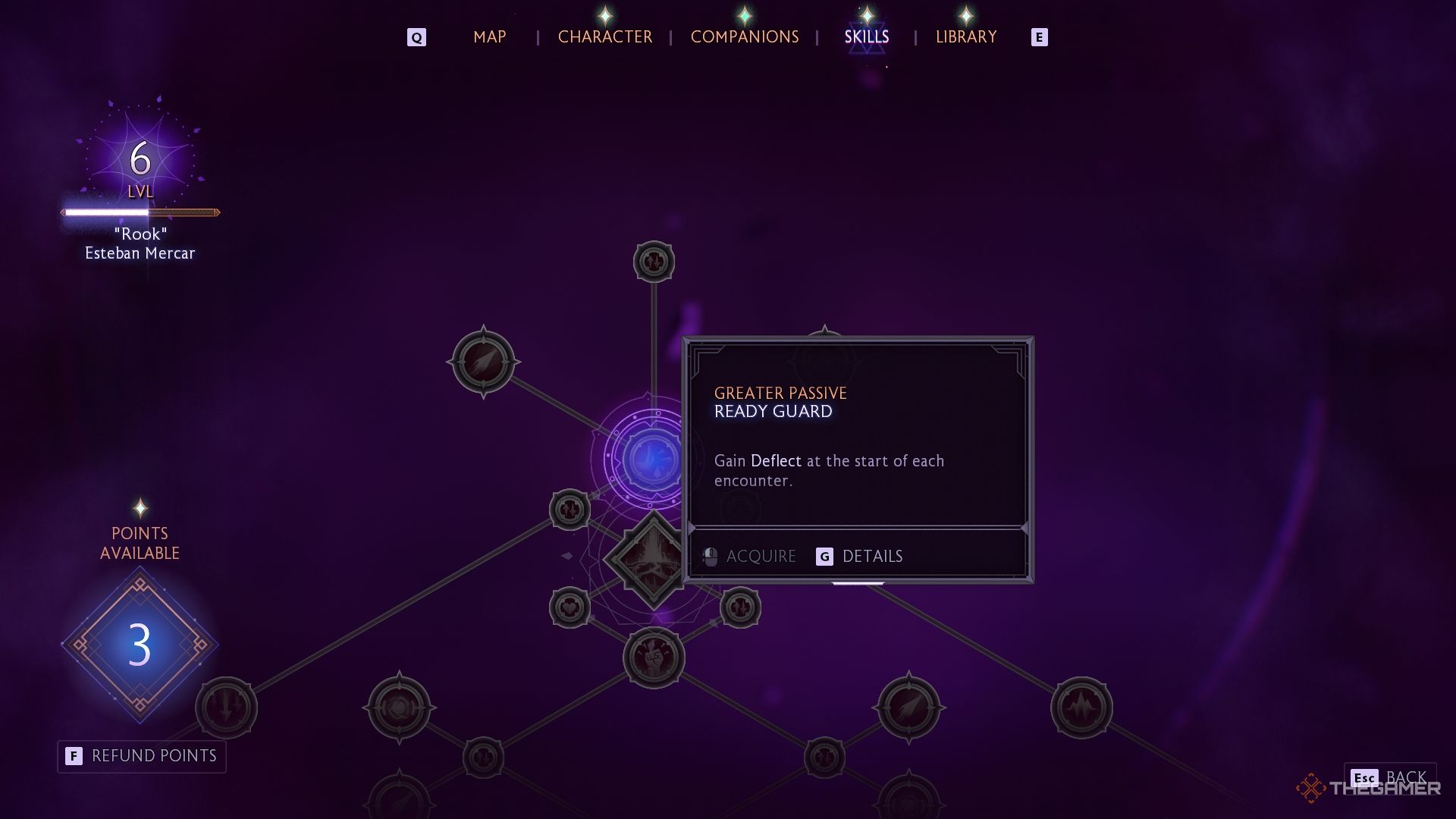
Task: Open DETAILS for Ready Guard skill
Action: coord(871,556)
